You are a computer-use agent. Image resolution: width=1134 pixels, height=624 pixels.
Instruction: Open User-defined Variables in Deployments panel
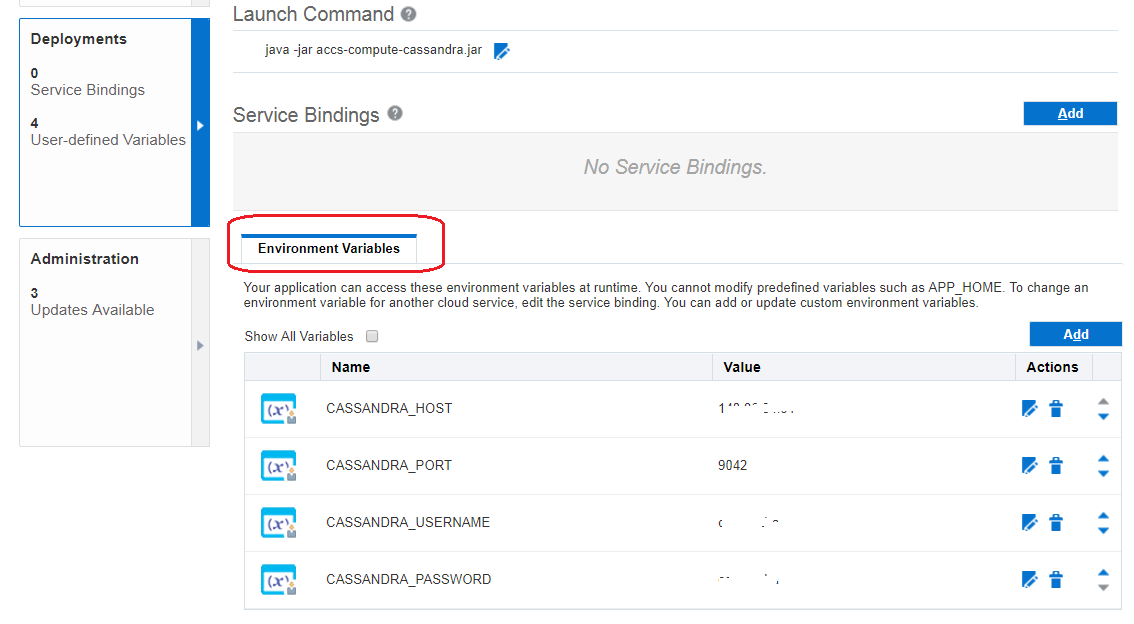pyautogui.click(x=107, y=139)
